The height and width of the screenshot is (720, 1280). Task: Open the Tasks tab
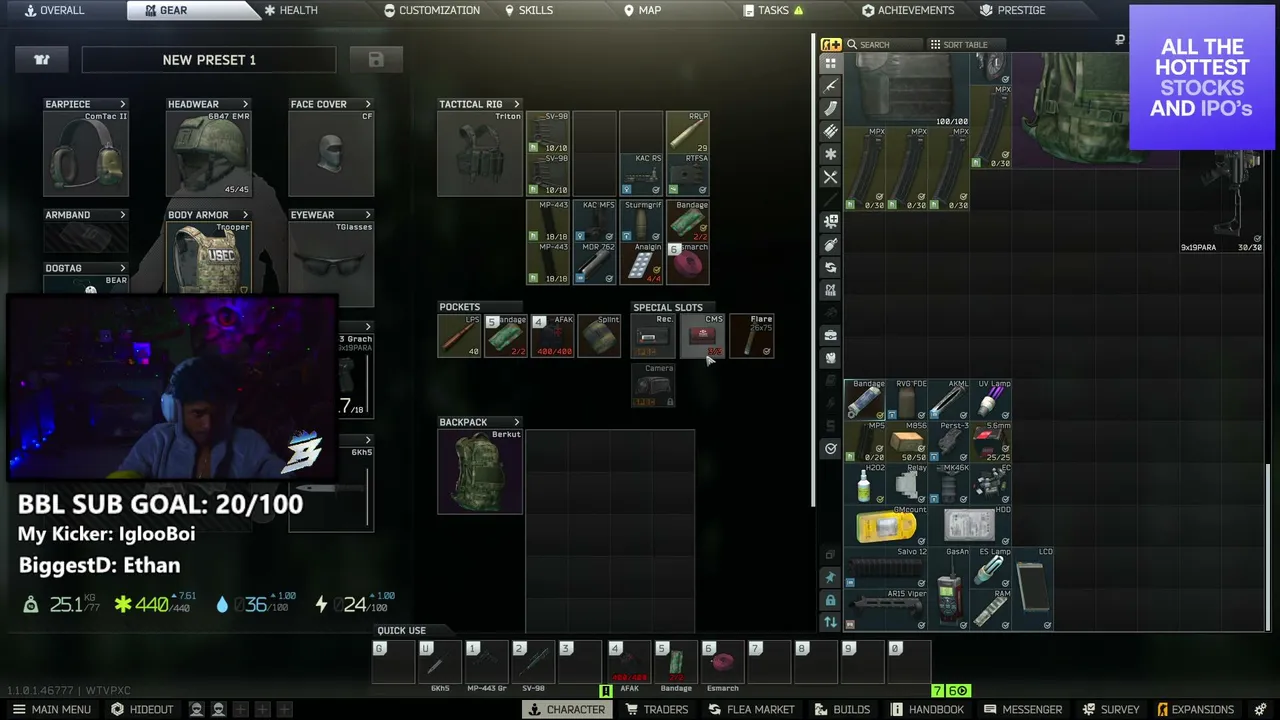(774, 10)
